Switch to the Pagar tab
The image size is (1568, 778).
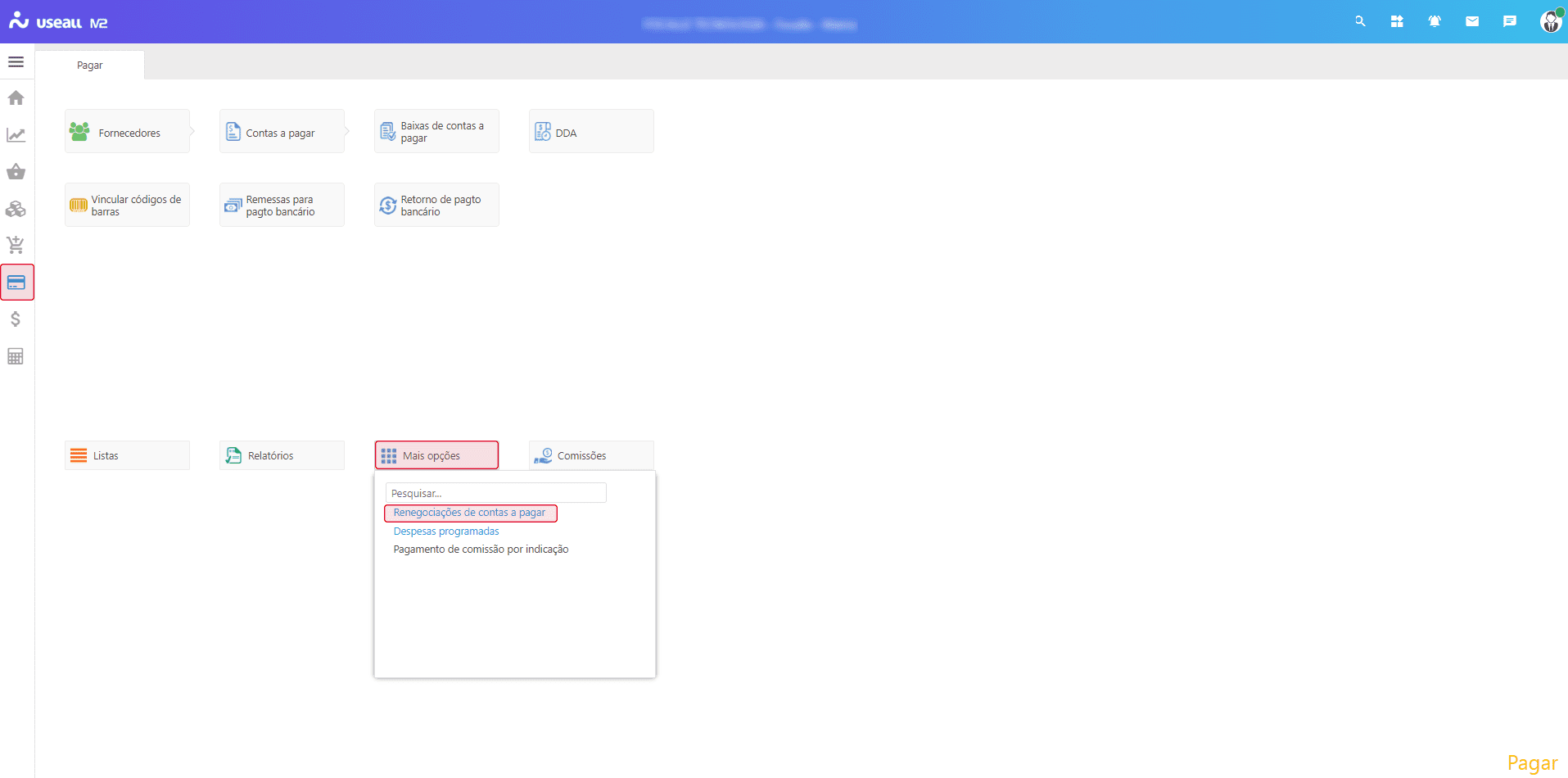point(90,66)
